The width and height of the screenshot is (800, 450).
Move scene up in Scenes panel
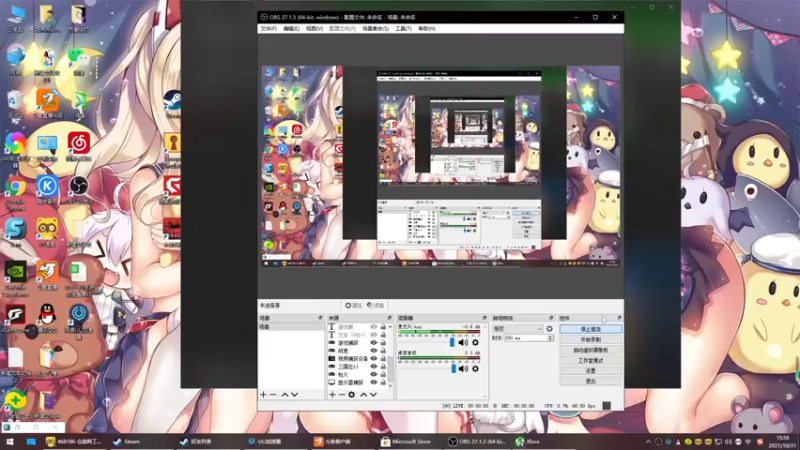[285, 395]
